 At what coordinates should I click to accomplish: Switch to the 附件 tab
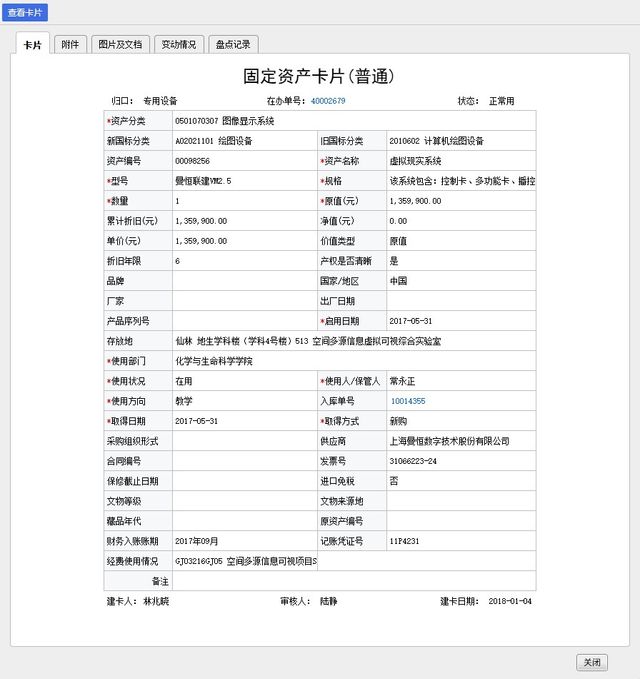pos(70,45)
